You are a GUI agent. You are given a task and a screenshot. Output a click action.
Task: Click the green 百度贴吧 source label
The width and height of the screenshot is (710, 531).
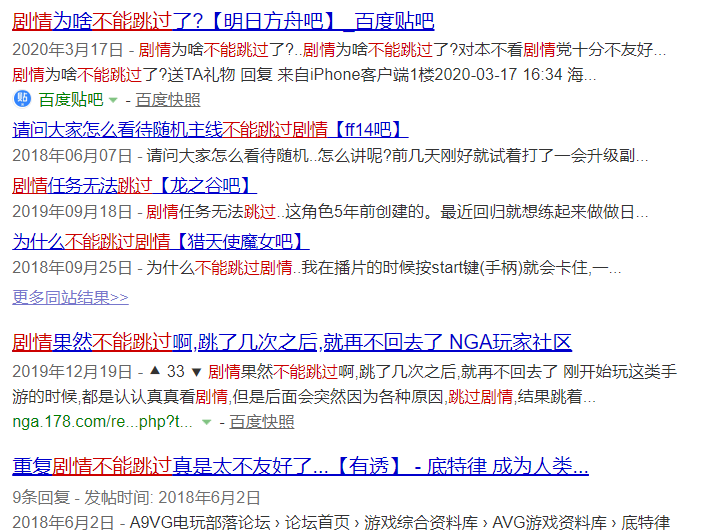pos(71,100)
